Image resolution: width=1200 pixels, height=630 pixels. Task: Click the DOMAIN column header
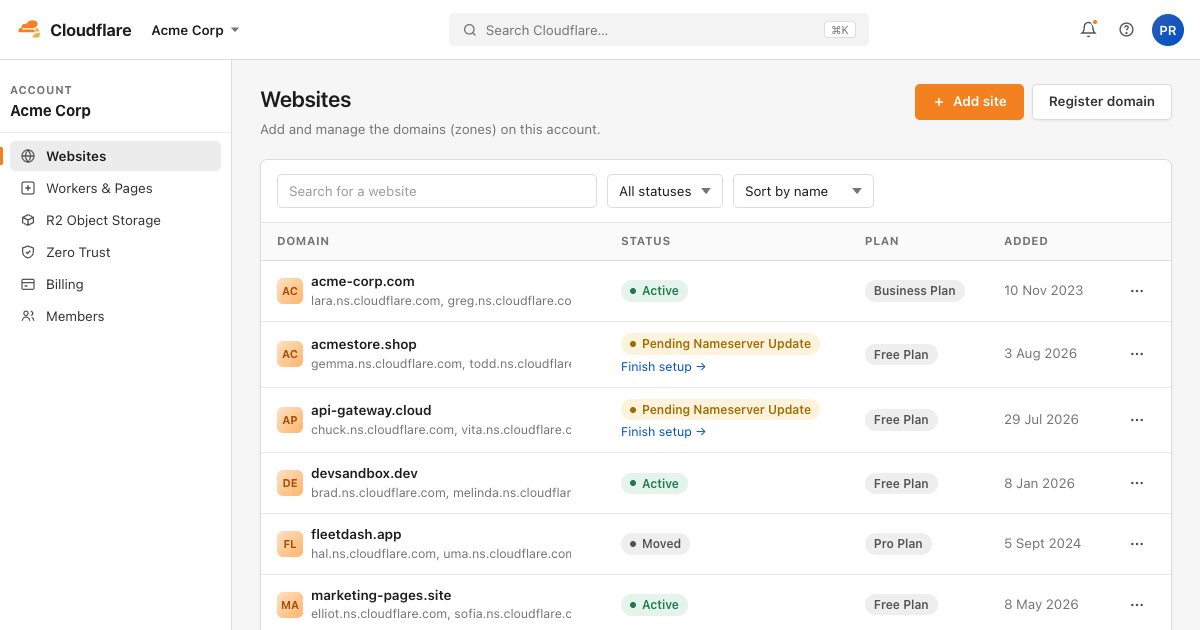(303, 241)
